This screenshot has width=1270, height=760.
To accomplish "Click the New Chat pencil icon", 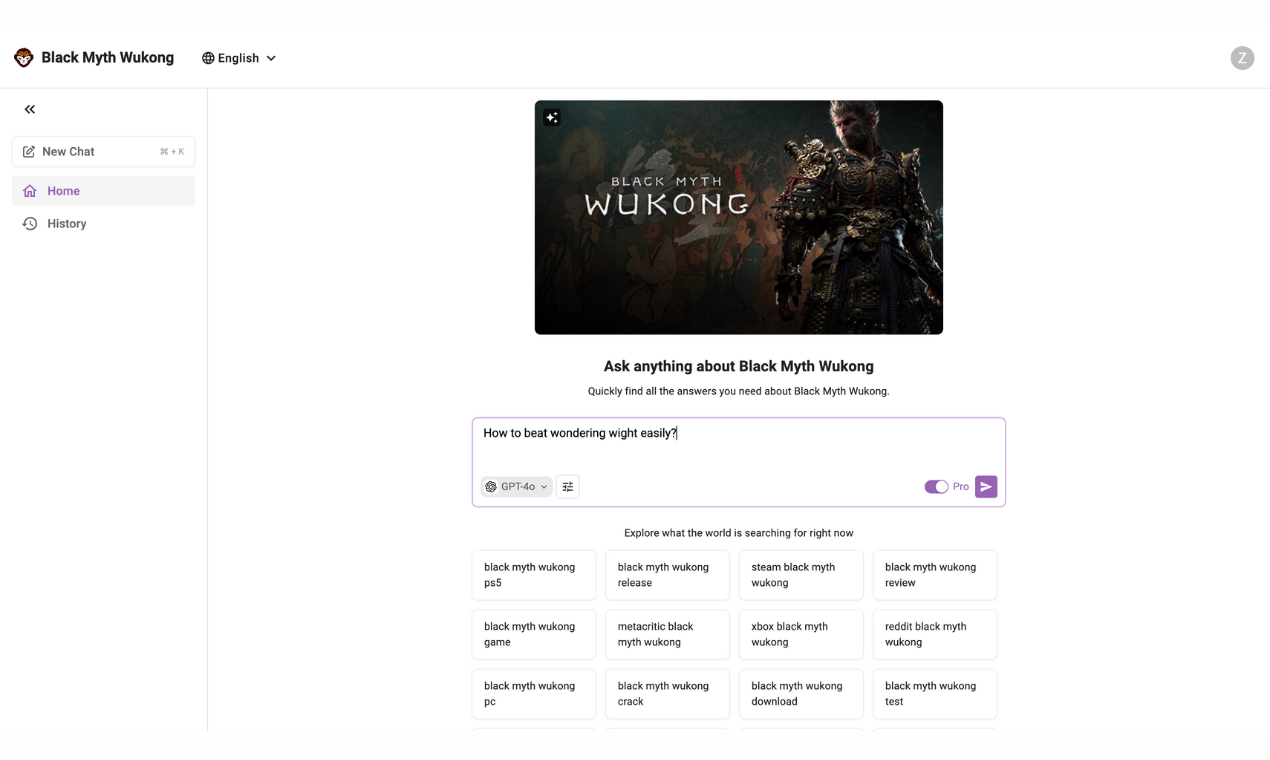I will [x=29, y=152].
